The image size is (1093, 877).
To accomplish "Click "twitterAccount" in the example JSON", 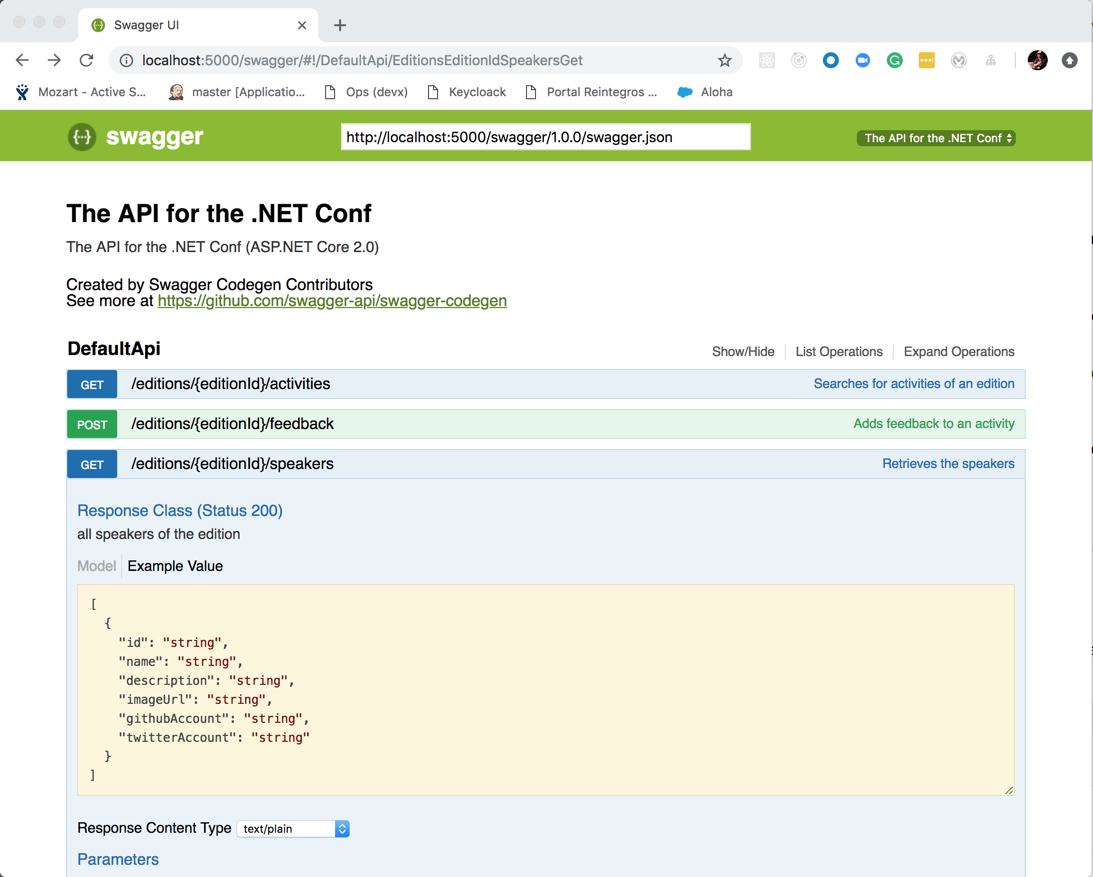I will click(x=178, y=738).
